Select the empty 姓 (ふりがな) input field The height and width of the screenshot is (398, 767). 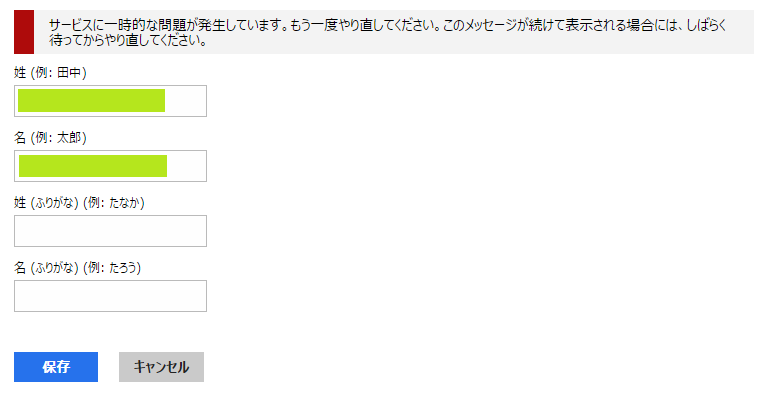click(x=111, y=231)
